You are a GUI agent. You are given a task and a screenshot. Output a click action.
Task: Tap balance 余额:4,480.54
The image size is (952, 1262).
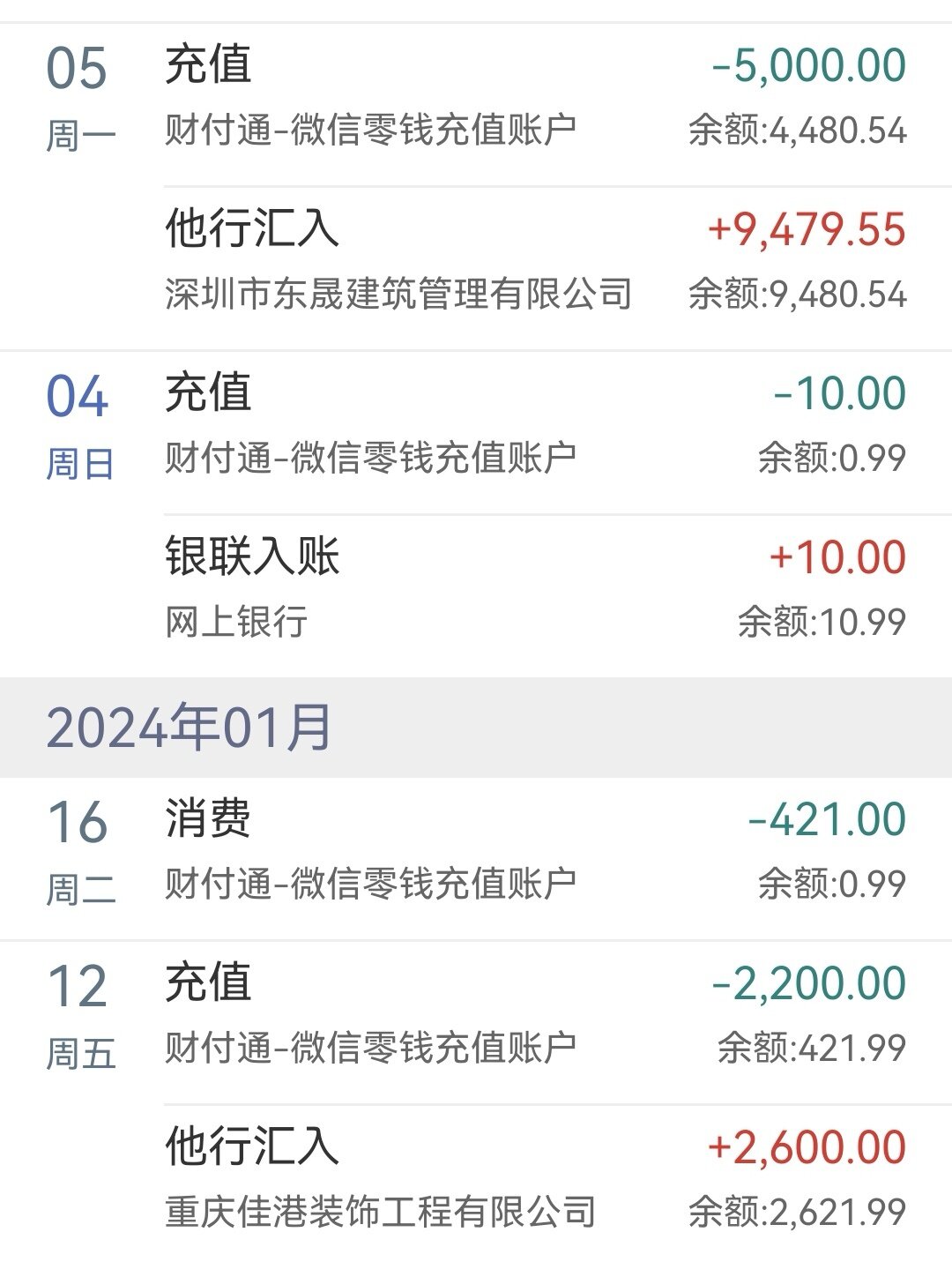[x=797, y=131]
